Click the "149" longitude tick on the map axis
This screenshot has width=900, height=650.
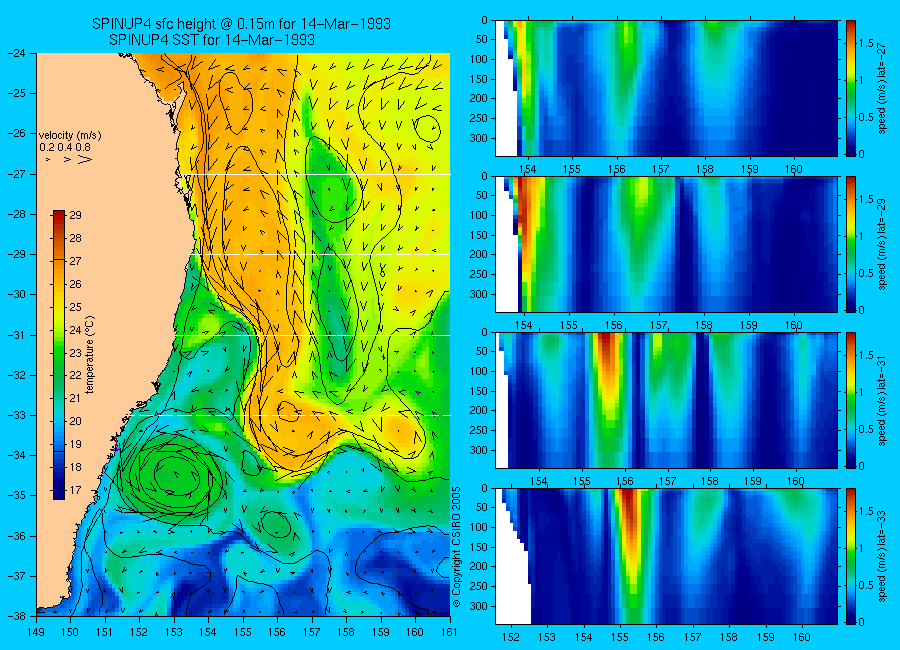[x=36, y=633]
